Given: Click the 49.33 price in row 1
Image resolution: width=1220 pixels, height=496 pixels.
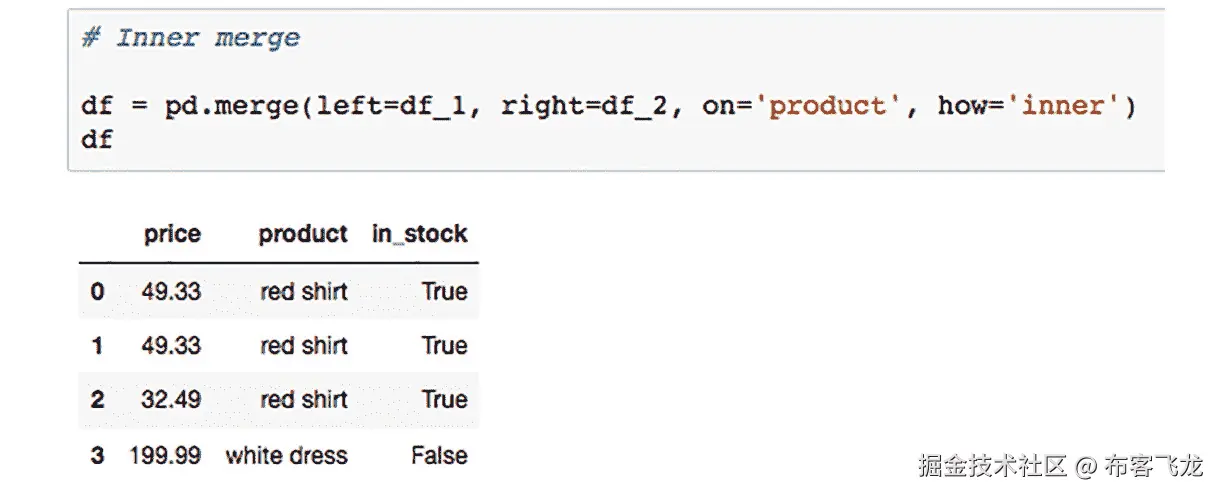Looking at the screenshot, I should pyautogui.click(x=172, y=346).
